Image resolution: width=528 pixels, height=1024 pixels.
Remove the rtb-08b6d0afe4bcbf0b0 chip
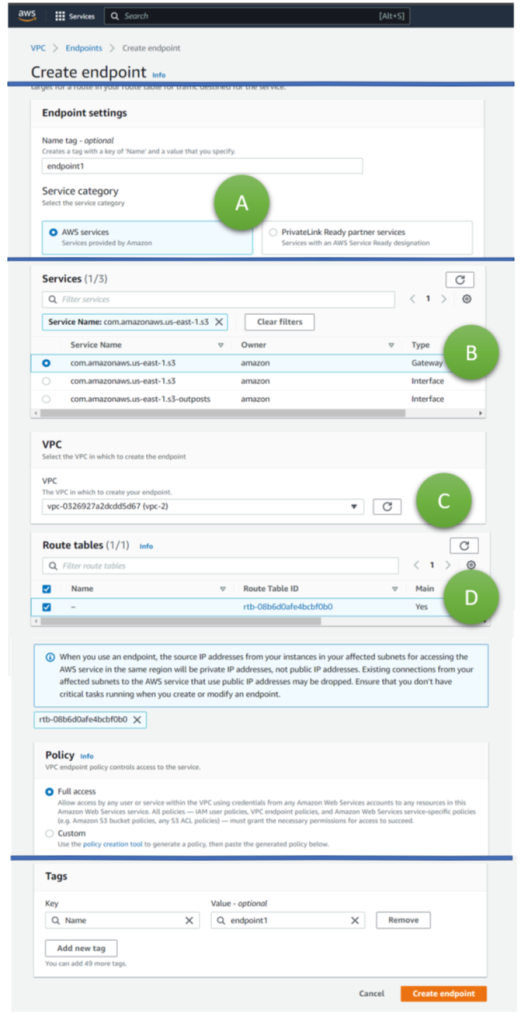(137, 719)
